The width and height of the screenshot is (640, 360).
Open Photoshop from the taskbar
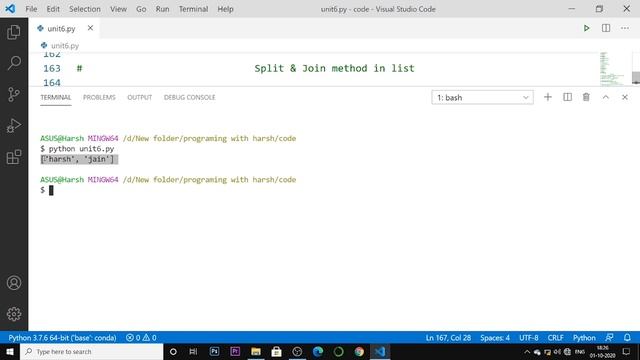coord(214,351)
